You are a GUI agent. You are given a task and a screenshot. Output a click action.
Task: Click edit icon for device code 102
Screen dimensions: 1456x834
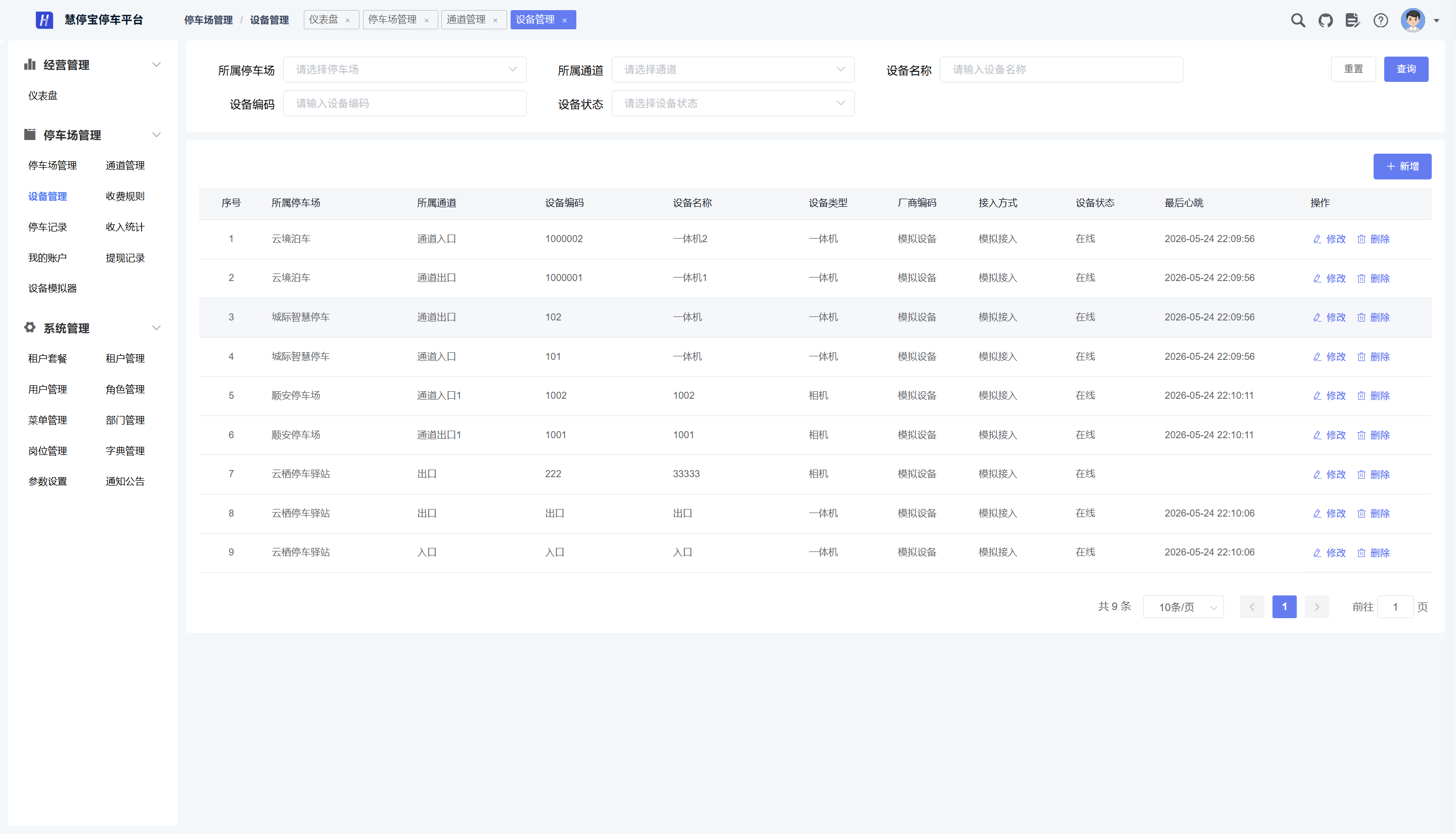coord(1317,317)
